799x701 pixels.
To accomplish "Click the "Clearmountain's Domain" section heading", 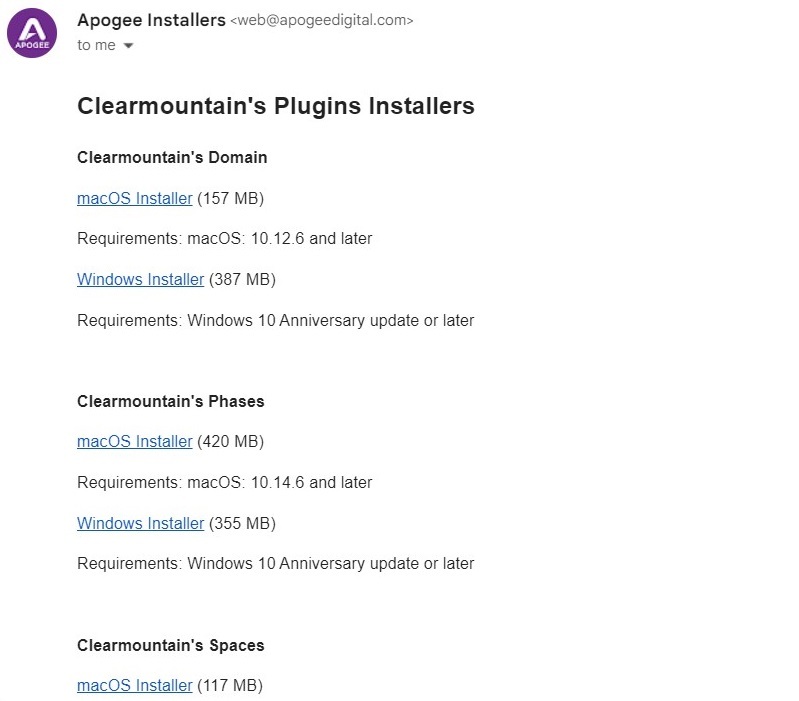I will click(172, 158).
